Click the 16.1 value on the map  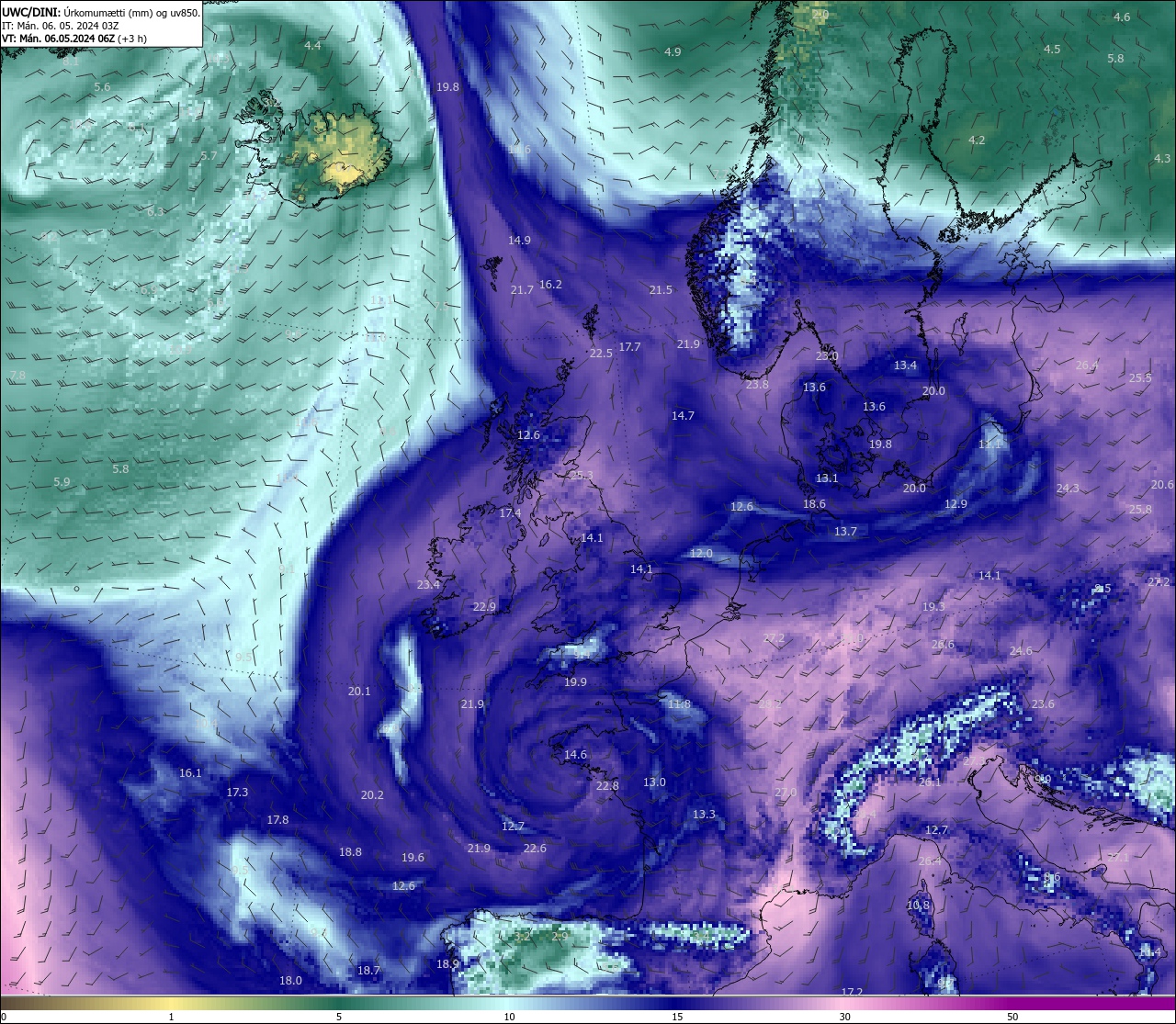pyautogui.click(x=190, y=772)
